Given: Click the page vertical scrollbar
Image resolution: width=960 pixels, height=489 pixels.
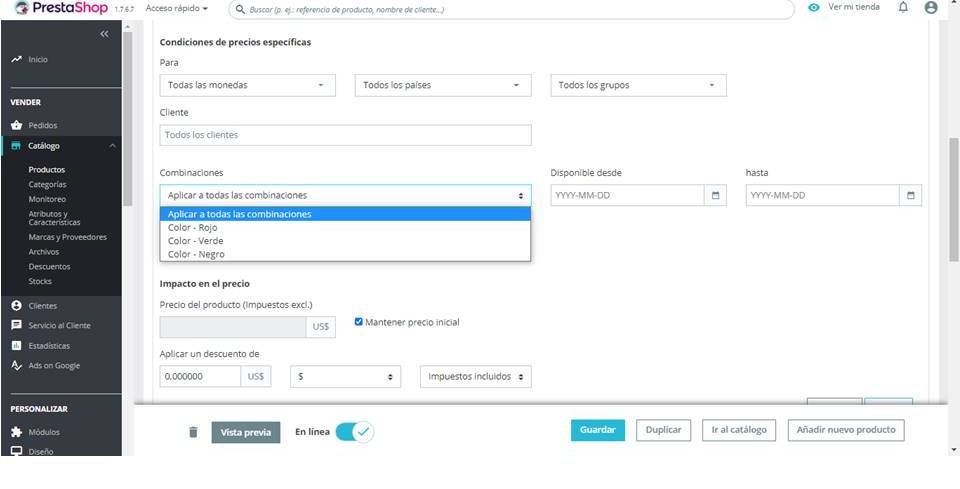Looking at the screenshot, I should tap(953, 200).
